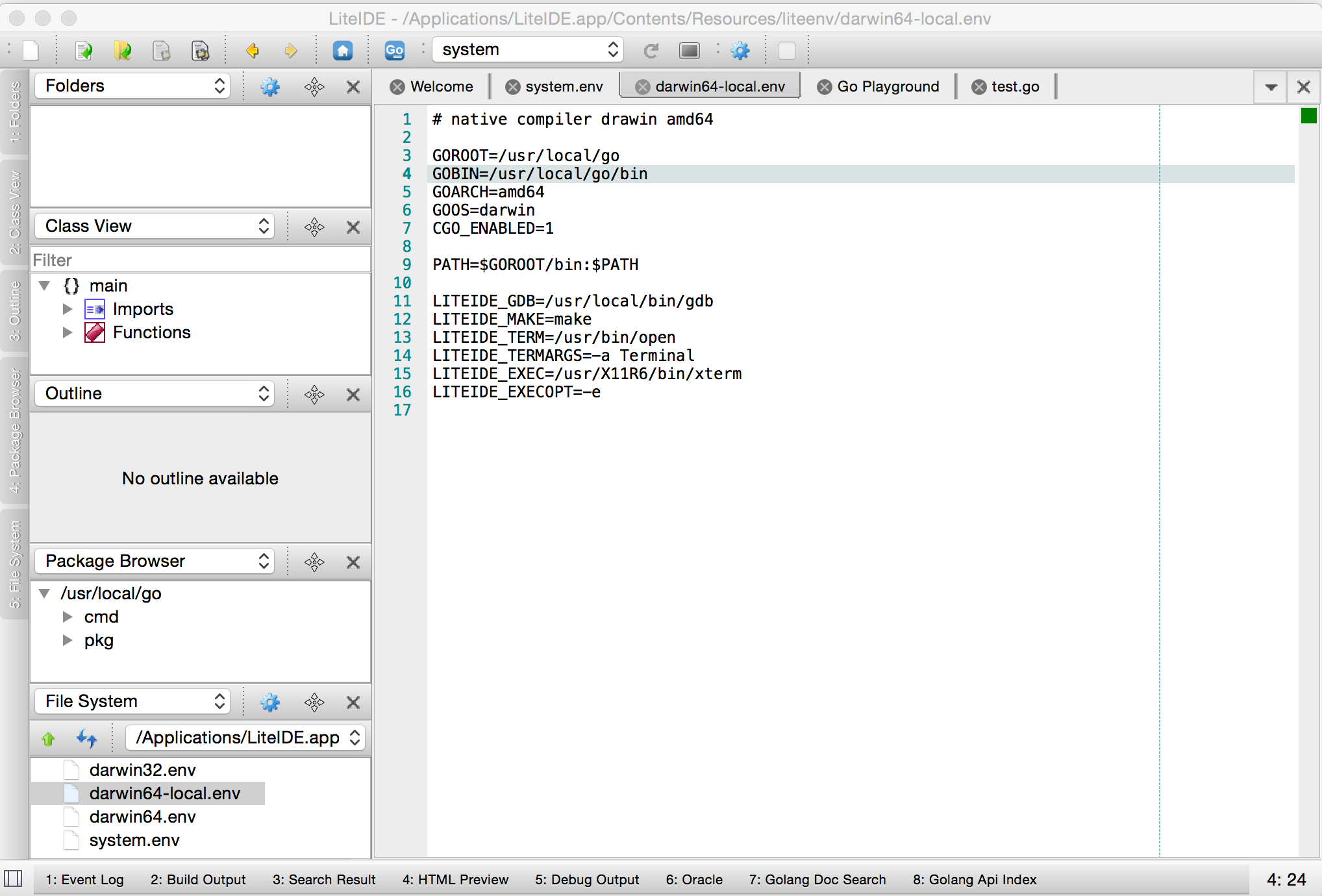Viewport: 1322px width, 896px height.
Task: Click the Save All toolbar icon
Action: (200, 50)
